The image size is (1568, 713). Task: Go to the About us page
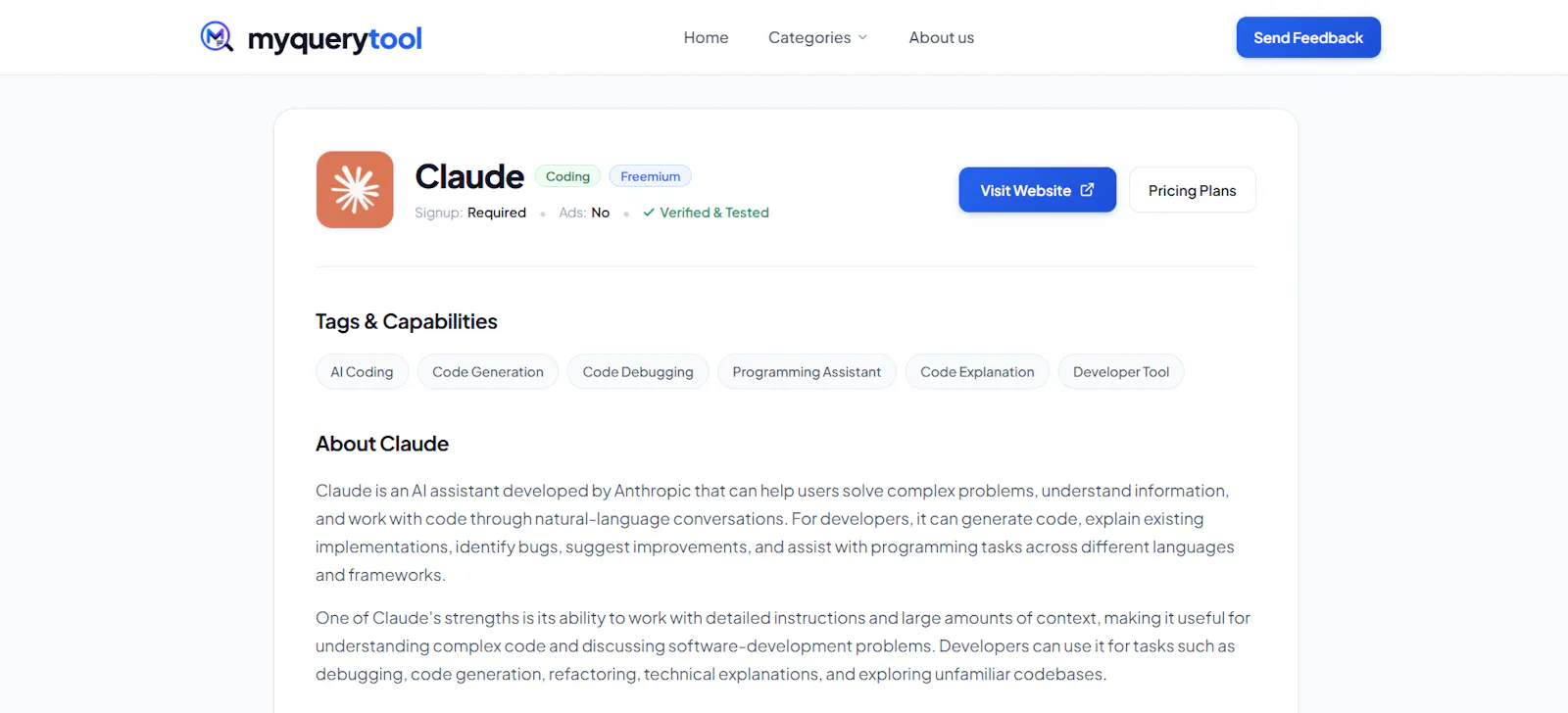(x=941, y=37)
